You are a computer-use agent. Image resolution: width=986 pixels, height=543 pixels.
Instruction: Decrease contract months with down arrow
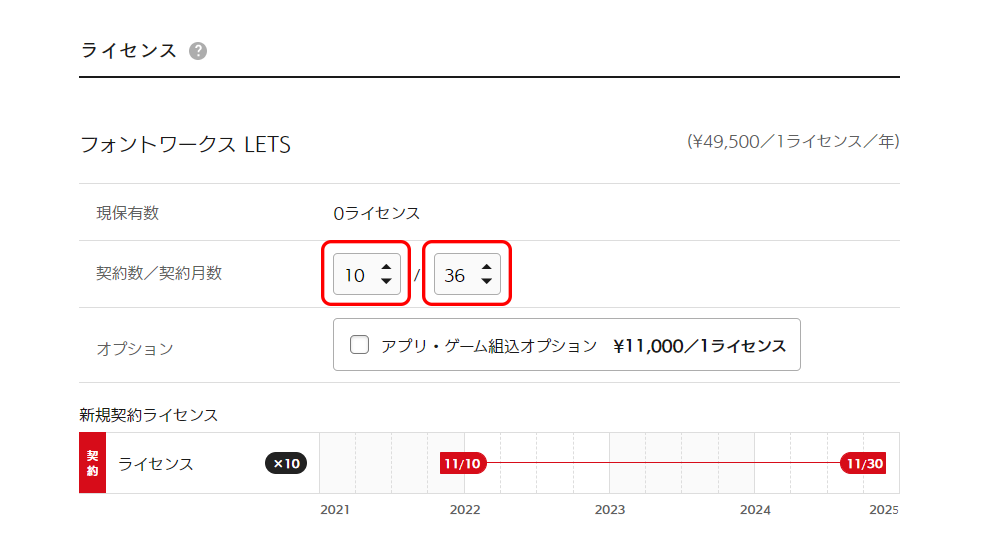tap(485, 282)
